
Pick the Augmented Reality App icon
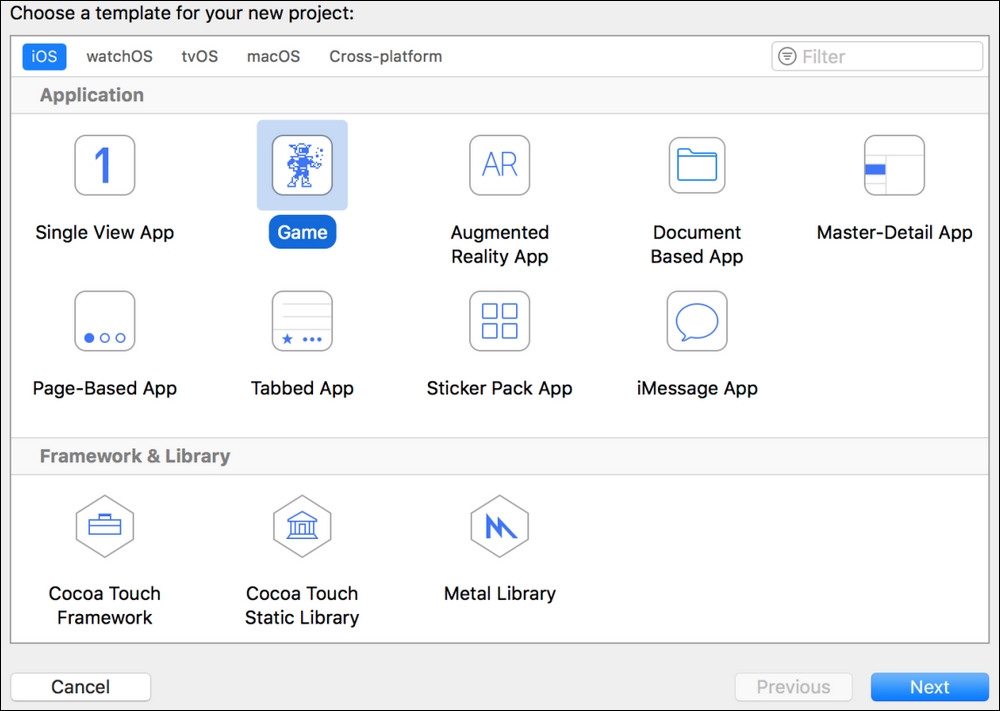pos(499,165)
